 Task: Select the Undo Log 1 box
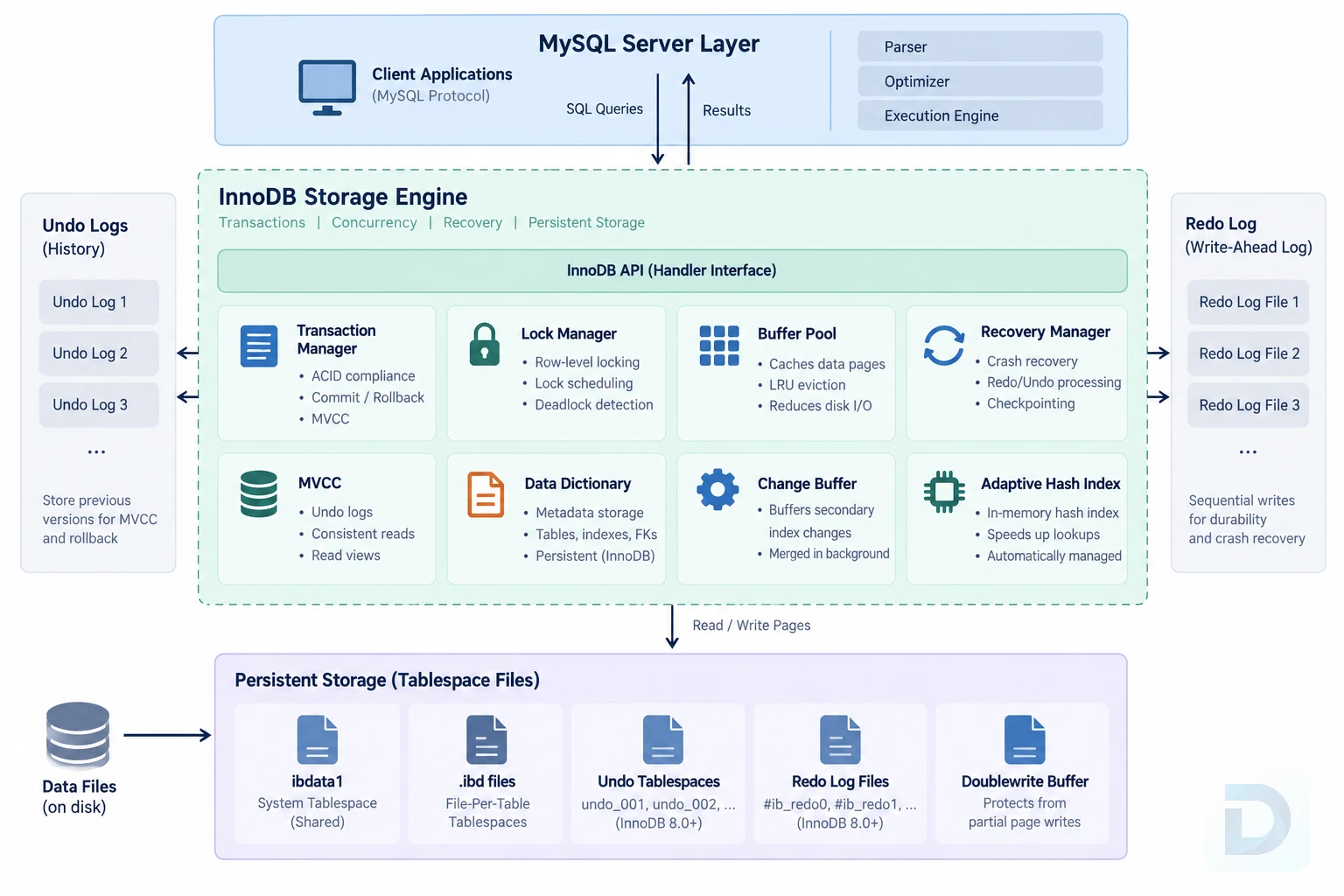[x=99, y=302]
